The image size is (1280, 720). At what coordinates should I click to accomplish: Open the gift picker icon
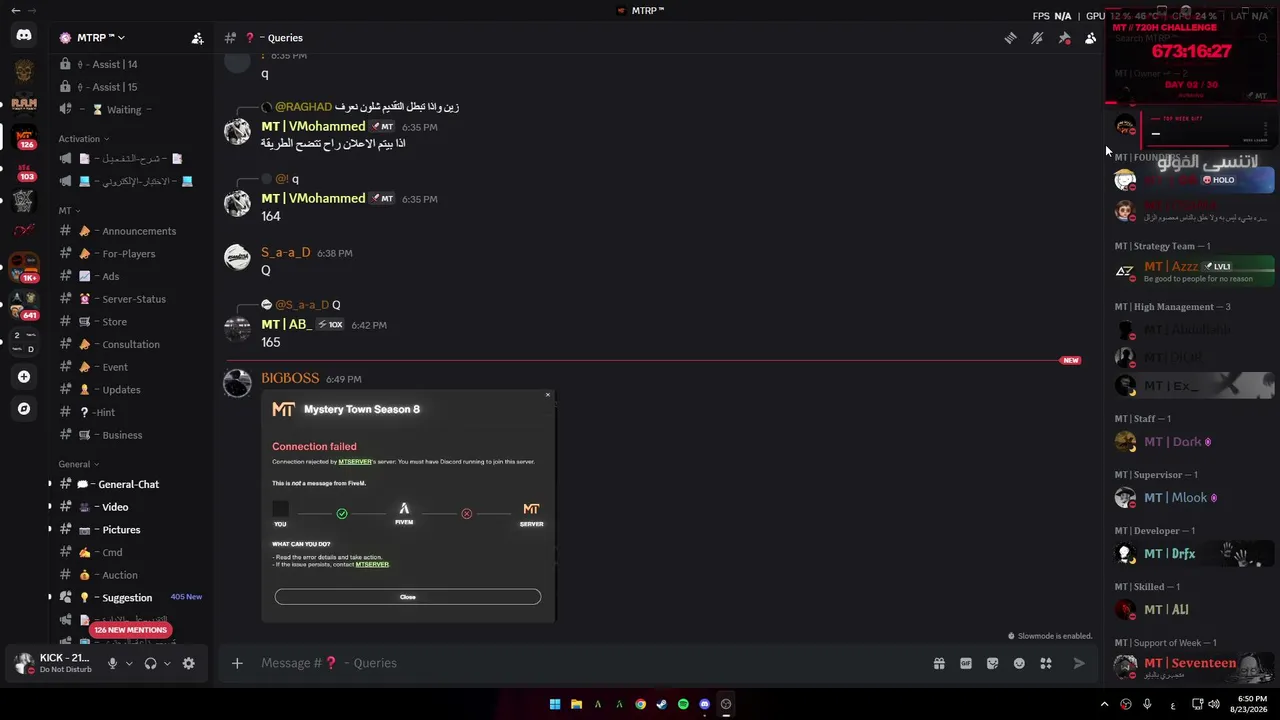click(x=939, y=663)
